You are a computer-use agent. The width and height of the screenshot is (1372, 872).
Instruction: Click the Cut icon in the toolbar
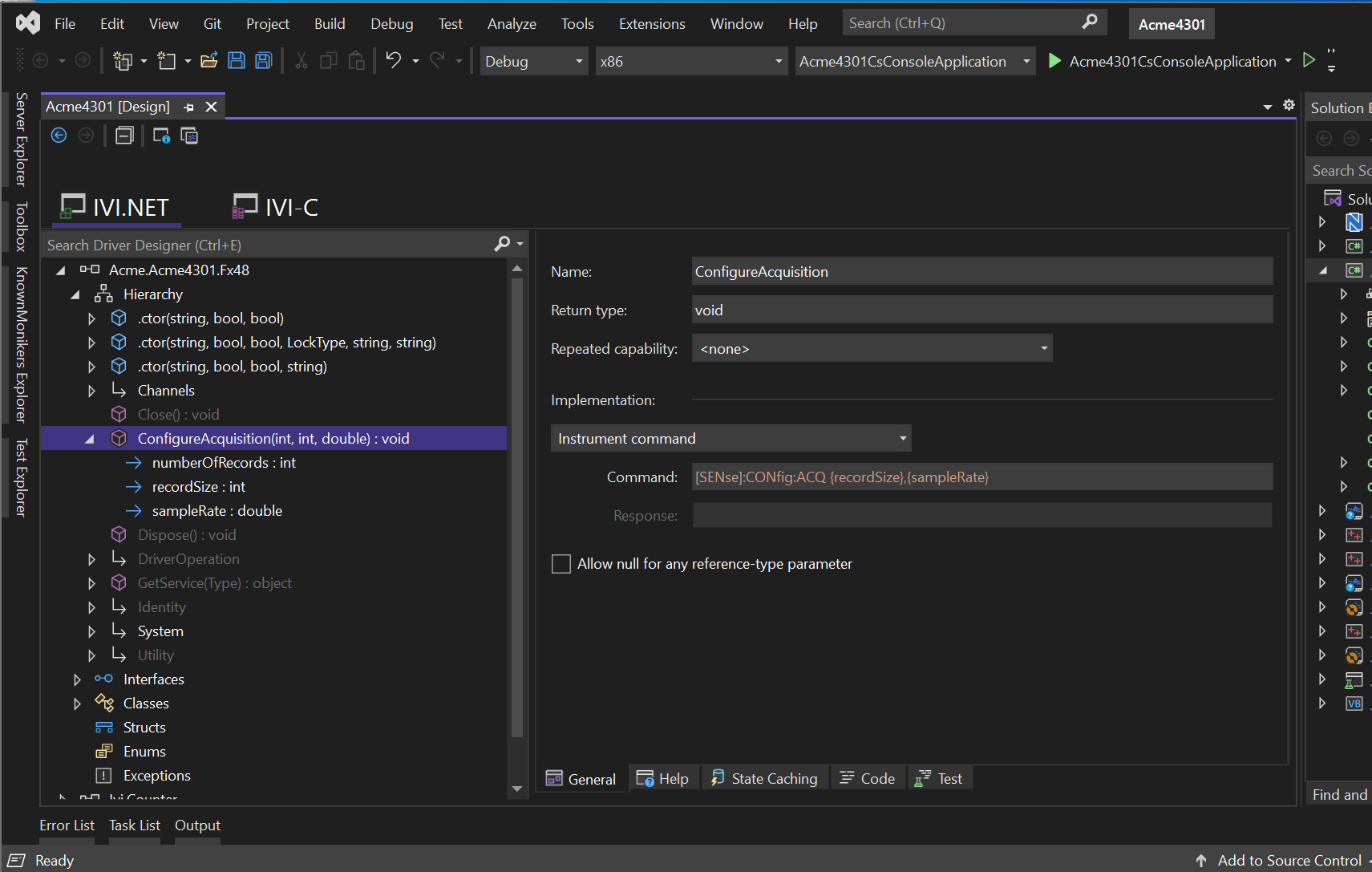click(x=300, y=60)
